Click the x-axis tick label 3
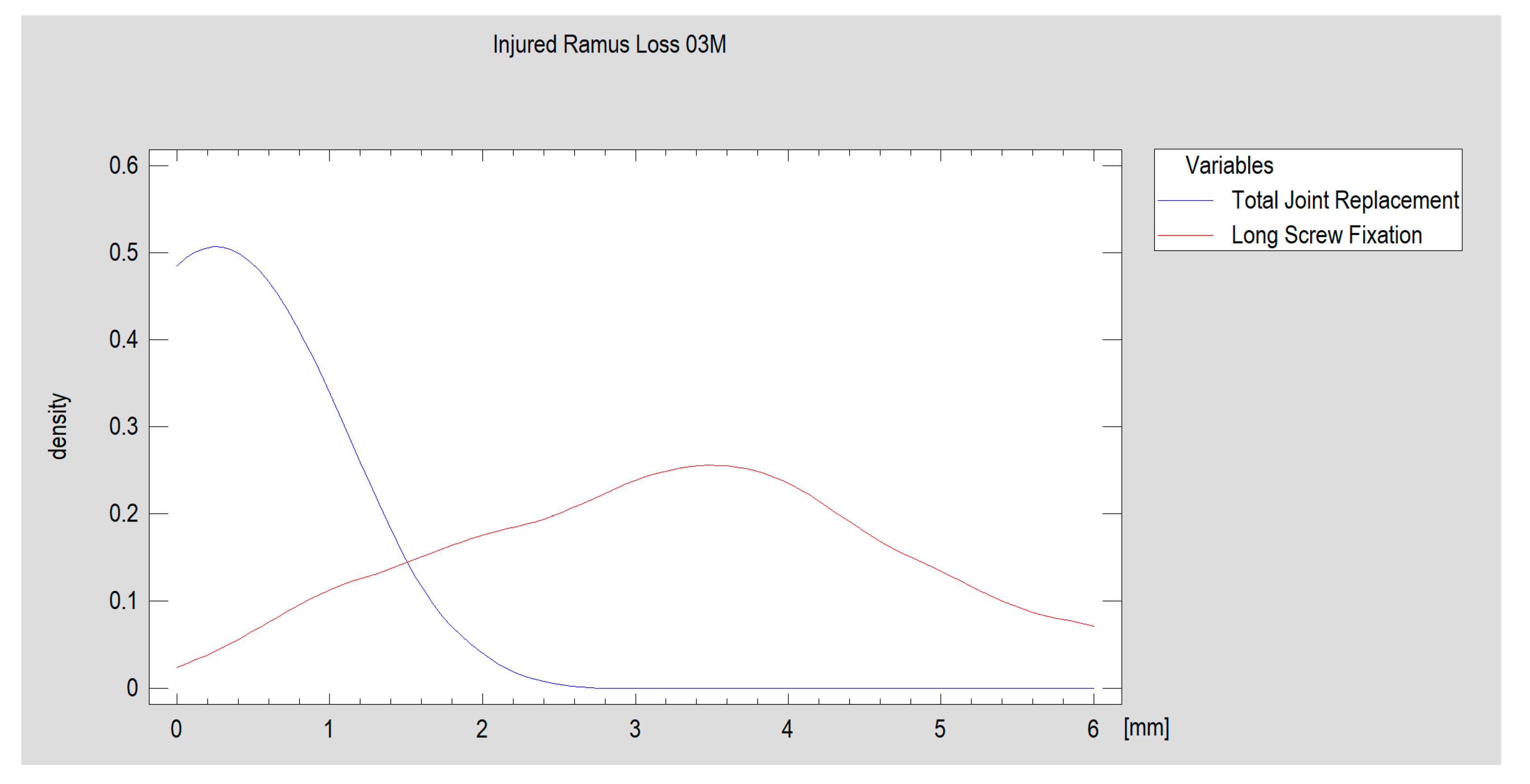 [635, 729]
